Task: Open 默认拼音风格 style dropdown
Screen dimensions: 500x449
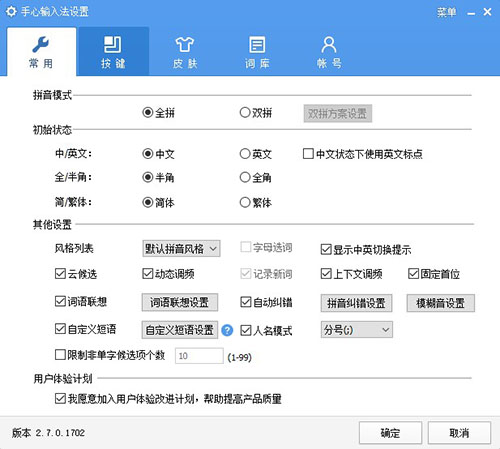Action: (x=181, y=249)
